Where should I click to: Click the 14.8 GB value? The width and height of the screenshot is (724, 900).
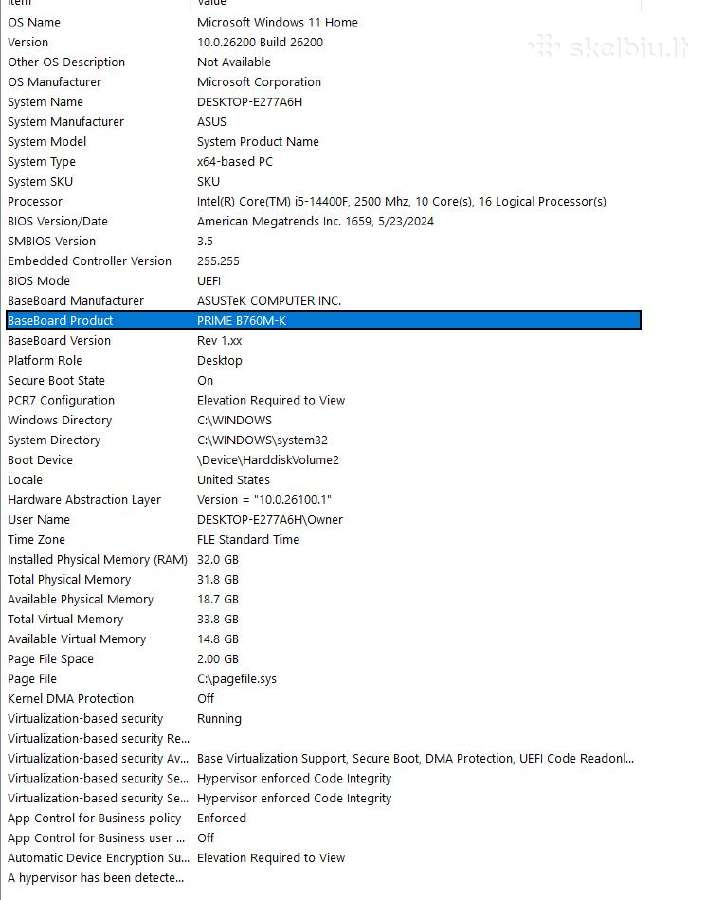pos(218,639)
